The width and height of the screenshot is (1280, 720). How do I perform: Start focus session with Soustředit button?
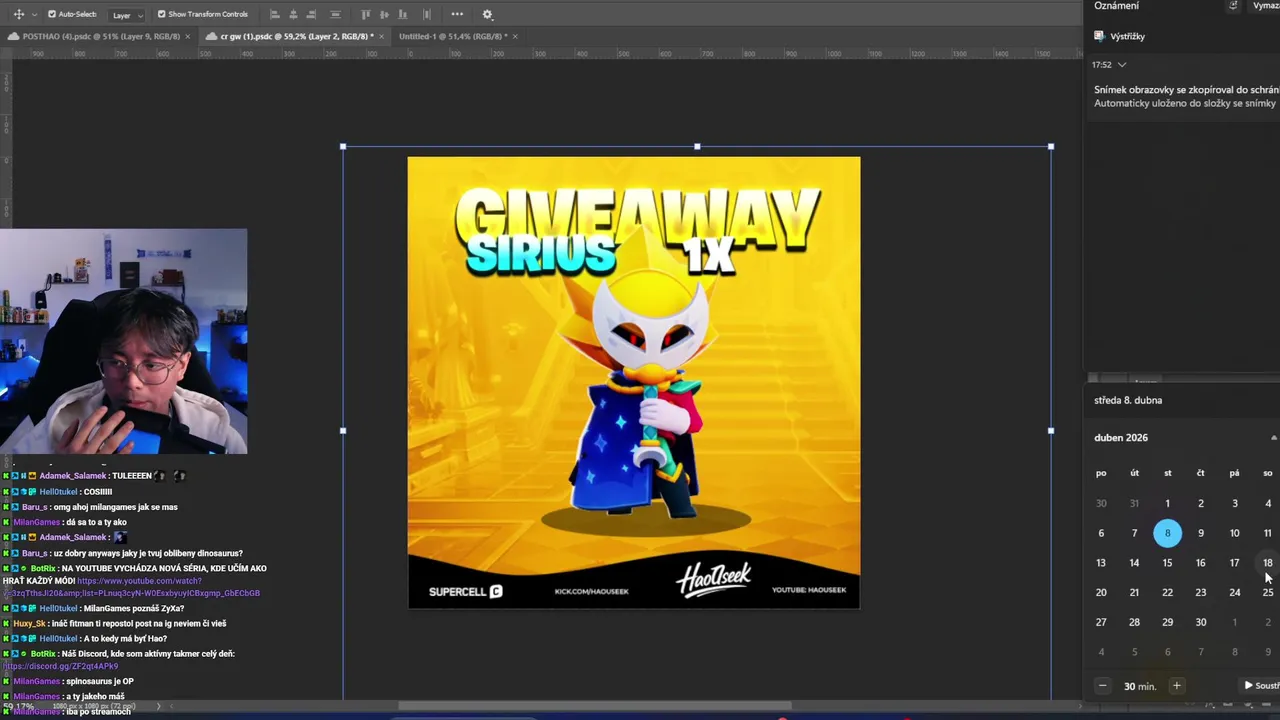(x=1260, y=686)
